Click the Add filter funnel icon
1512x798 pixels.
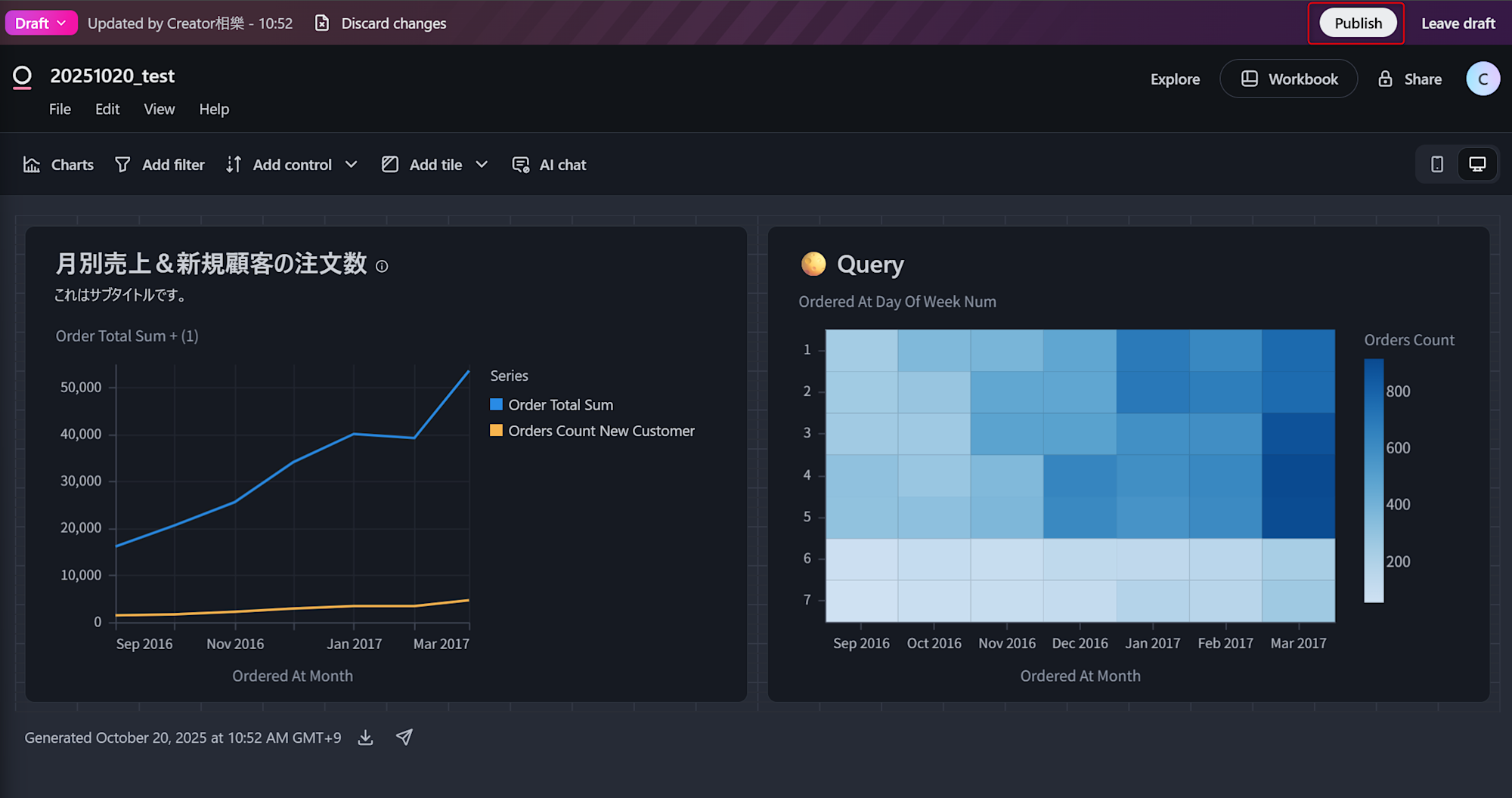click(122, 165)
